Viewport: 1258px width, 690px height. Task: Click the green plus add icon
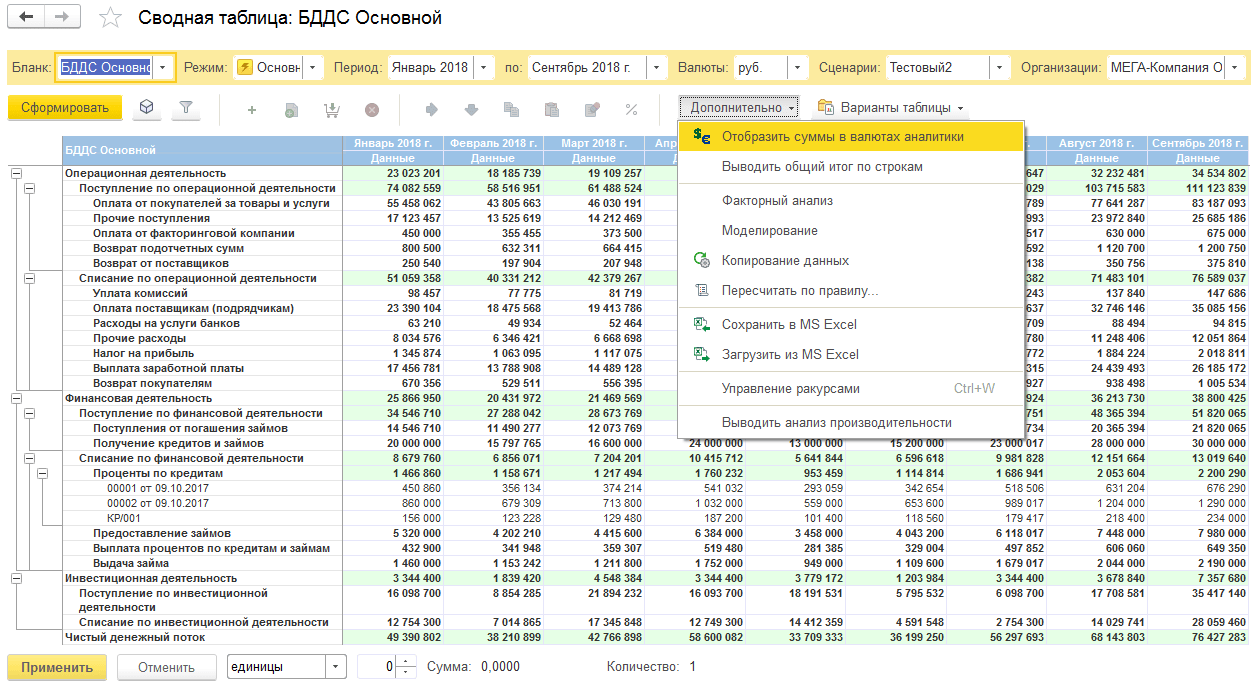click(x=251, y=109)
